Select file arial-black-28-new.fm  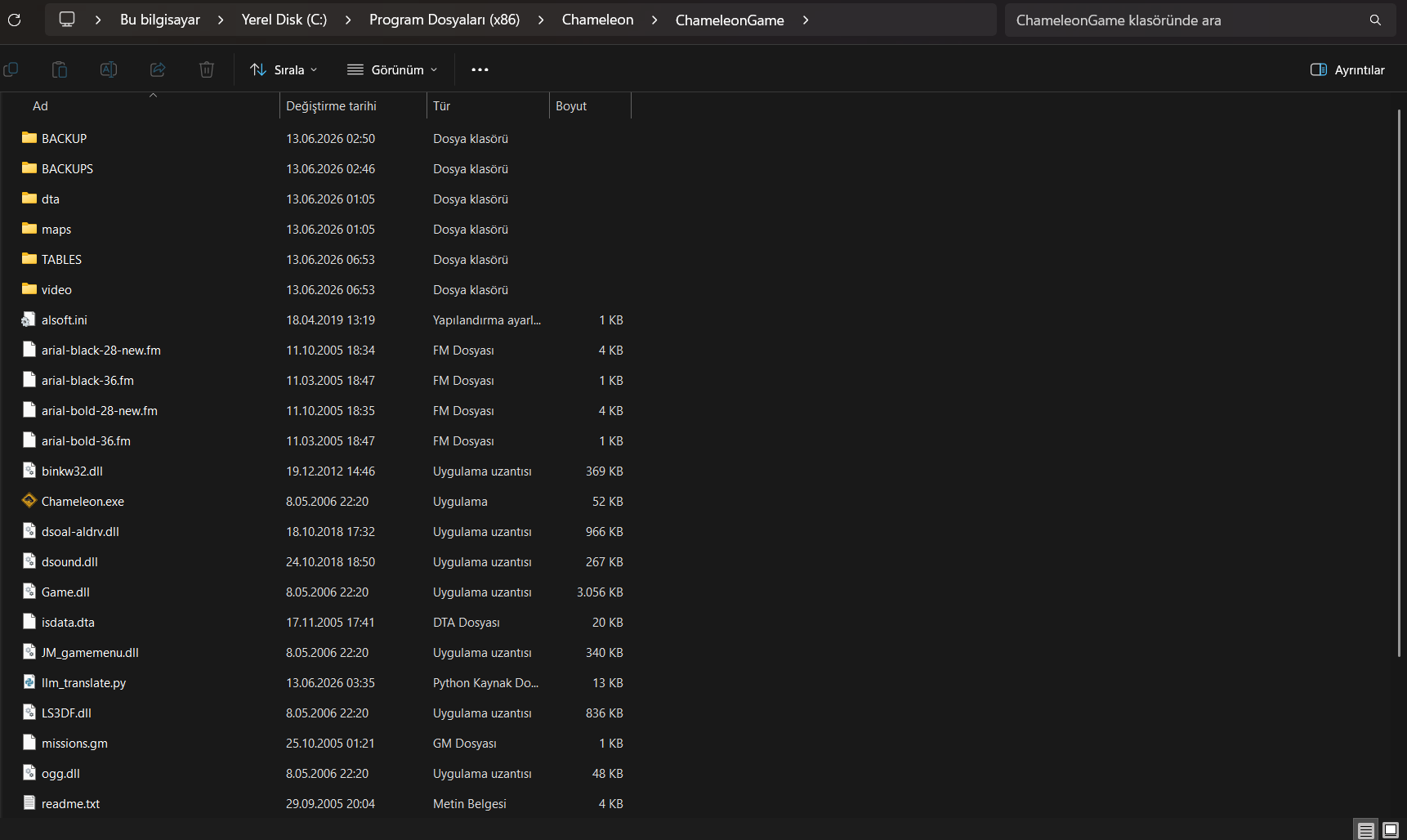[x=101, y=350]
